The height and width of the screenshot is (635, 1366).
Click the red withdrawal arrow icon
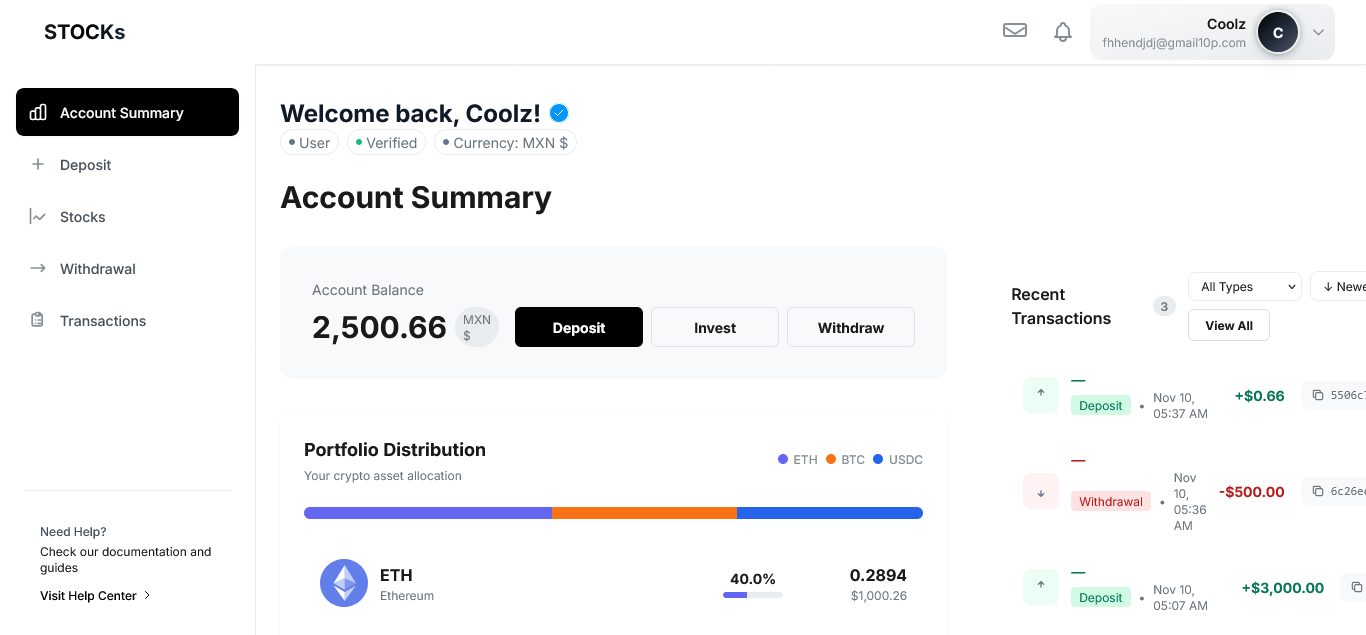[x=1041, y=491]
